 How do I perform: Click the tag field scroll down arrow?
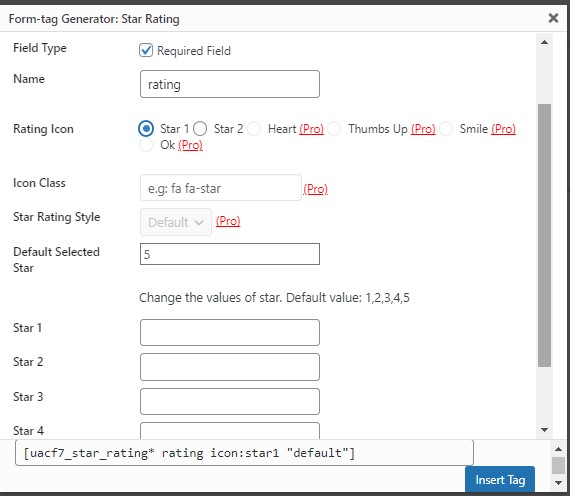558,483
